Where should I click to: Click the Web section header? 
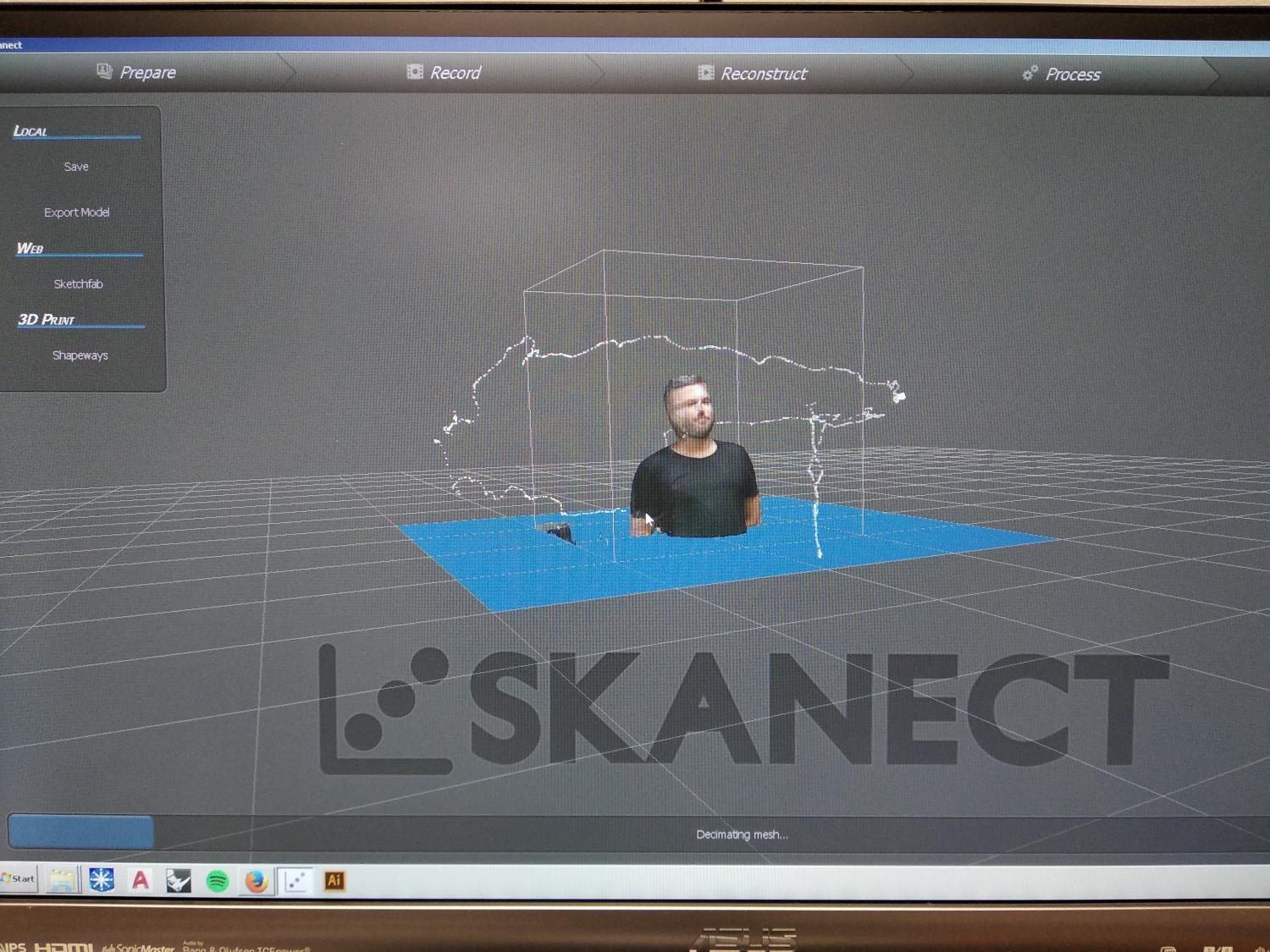click(30, 248)
